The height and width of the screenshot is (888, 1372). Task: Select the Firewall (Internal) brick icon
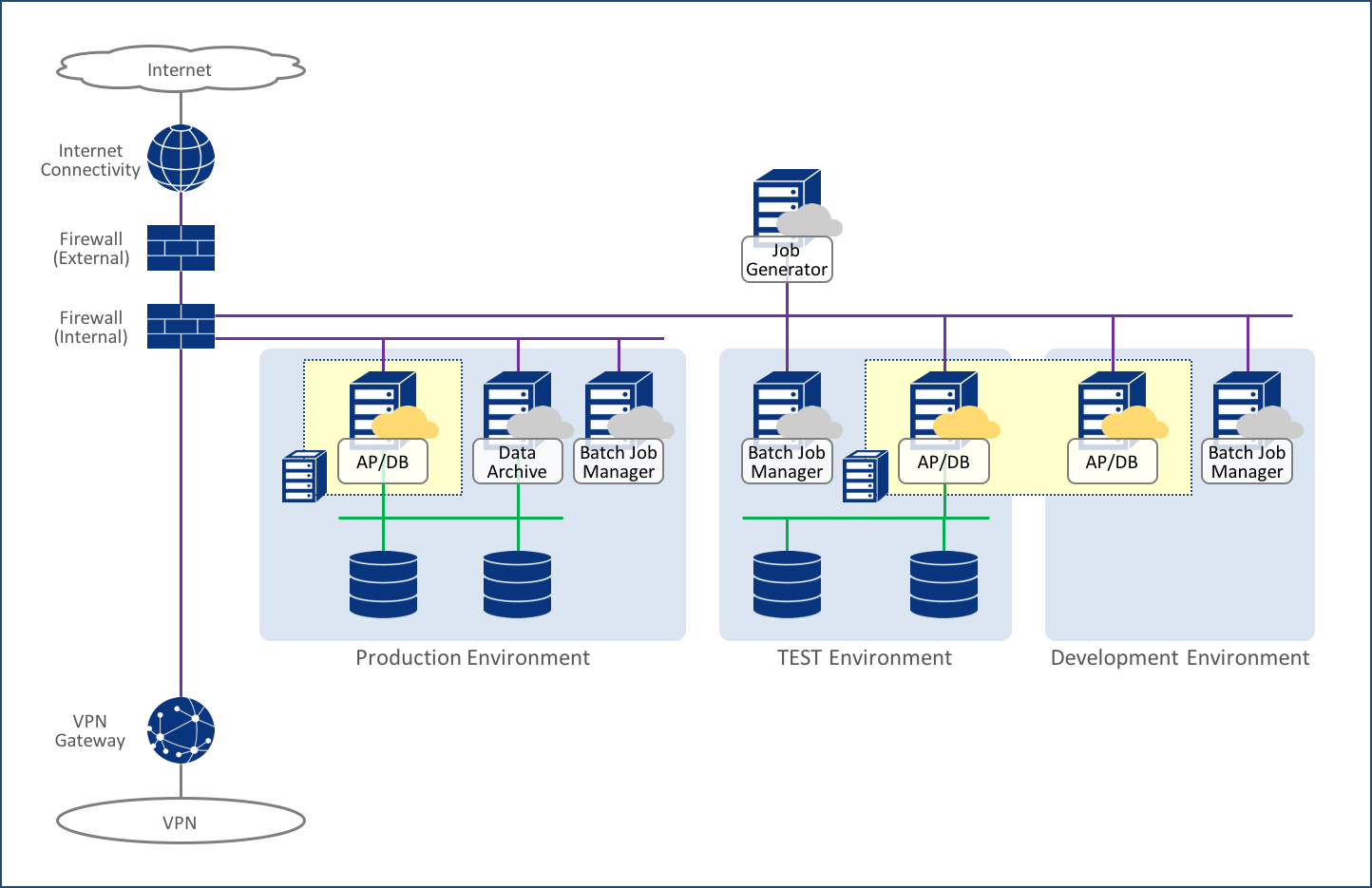pos(181,326)
